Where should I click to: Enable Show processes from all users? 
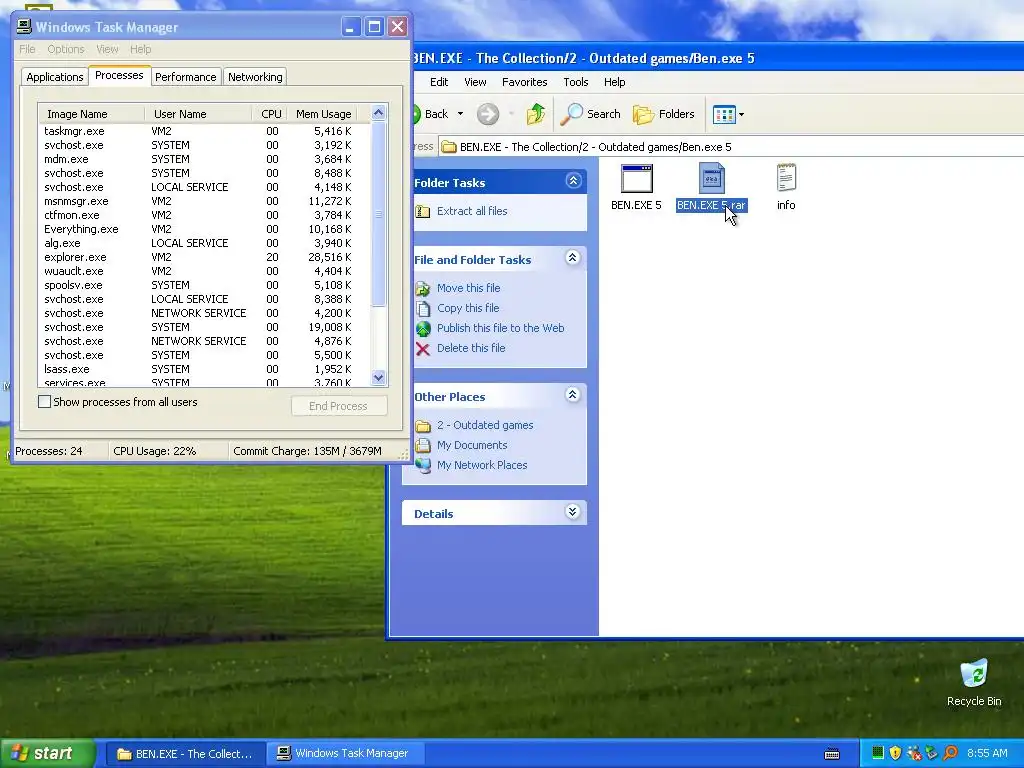(44, 402)
